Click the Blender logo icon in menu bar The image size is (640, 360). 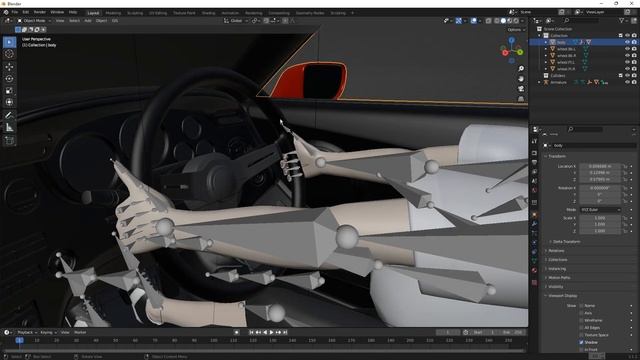[5, 13]
